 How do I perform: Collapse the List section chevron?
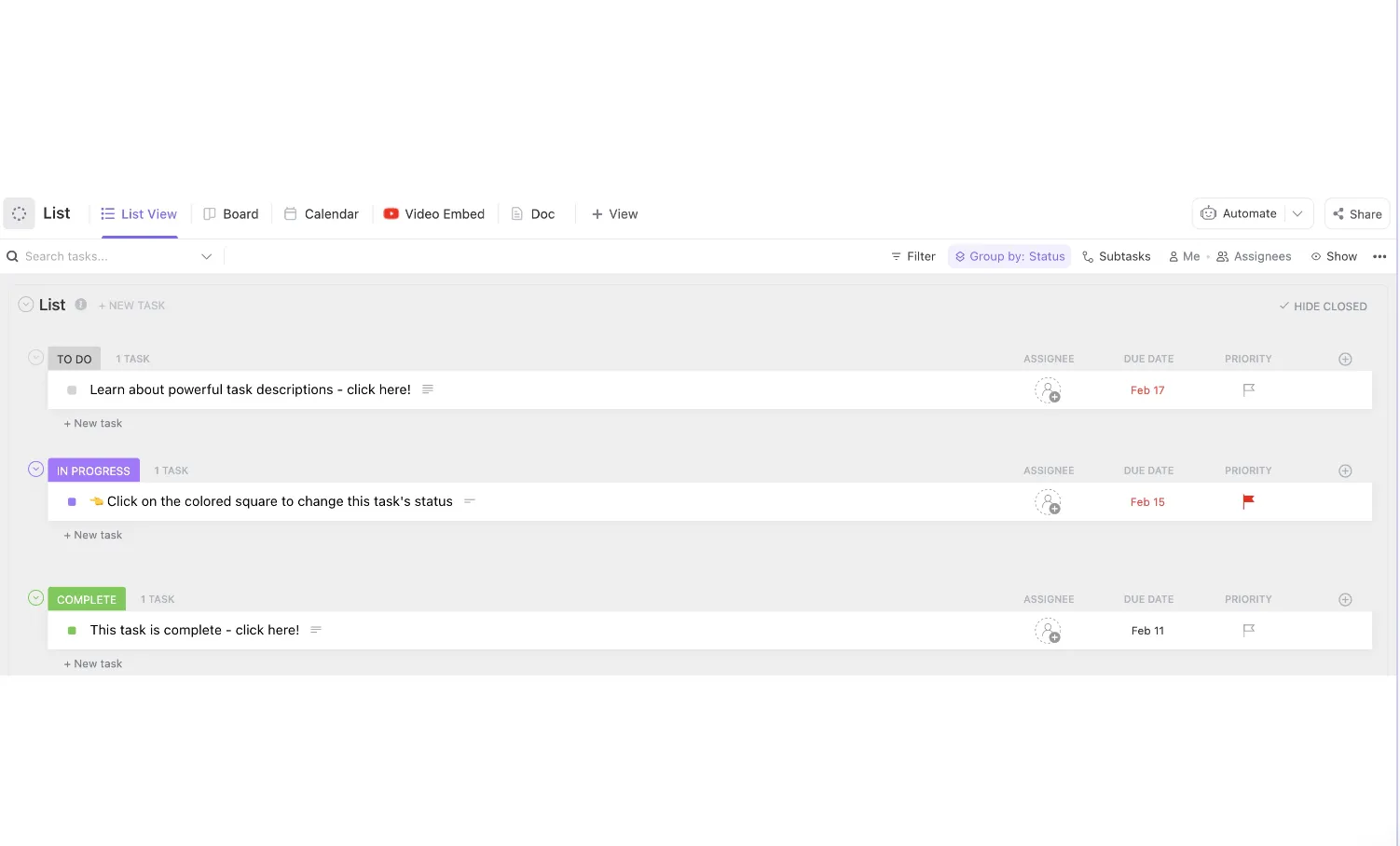(26, 305)
